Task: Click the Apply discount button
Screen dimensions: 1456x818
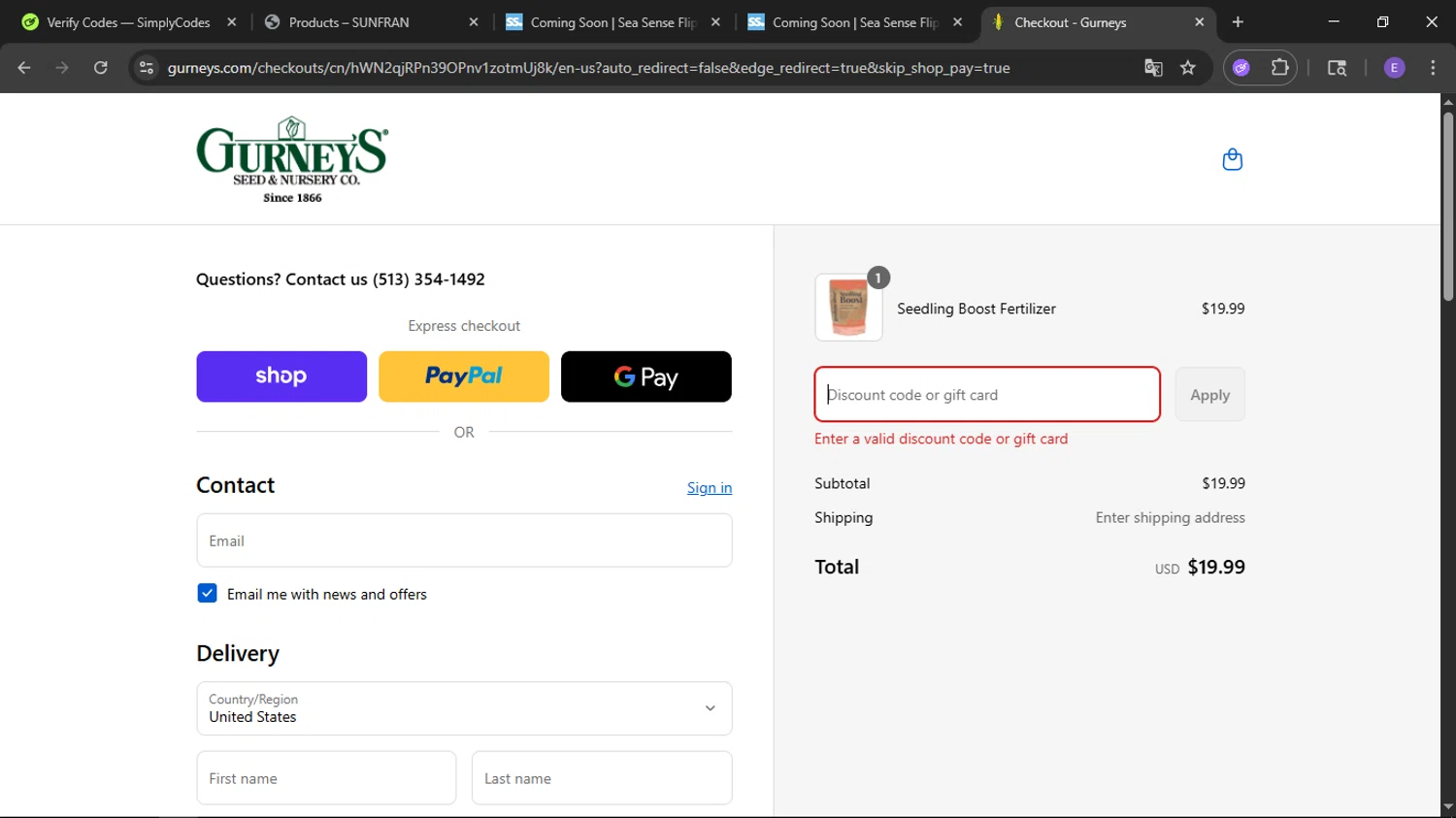Action: [1209, 395]
